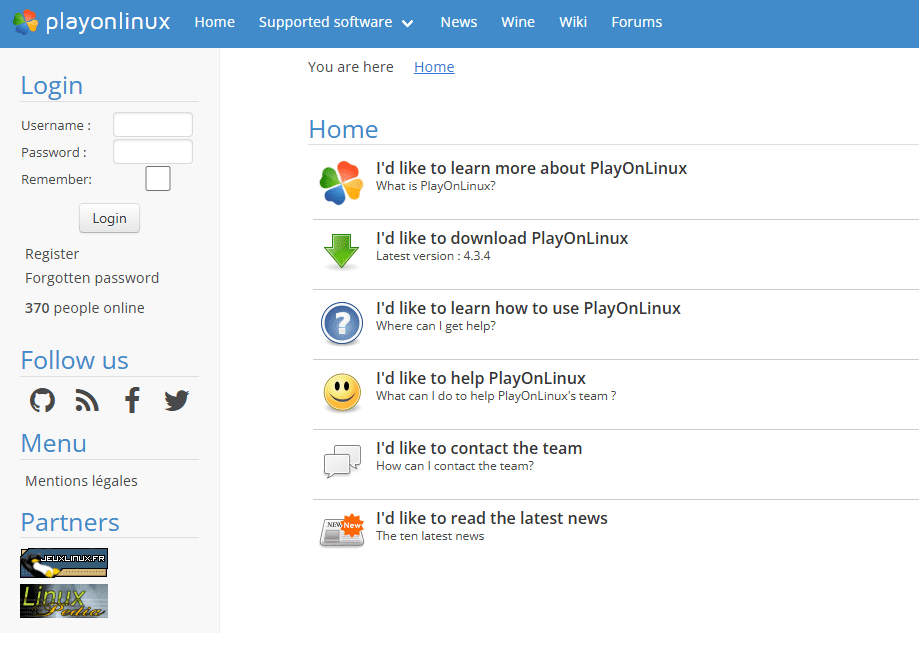Open PlayOnLinux's Twitter via the icon

point(176,400)
